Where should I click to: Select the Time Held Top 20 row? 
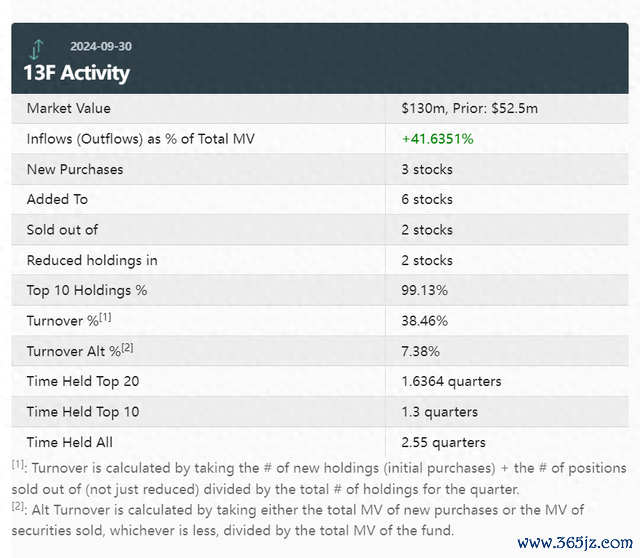pos(320,382)
